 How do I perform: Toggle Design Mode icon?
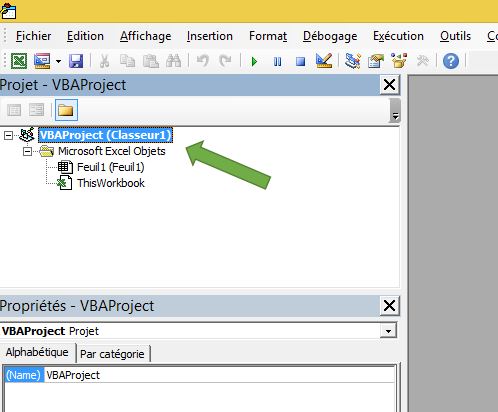tap(324, 61)
